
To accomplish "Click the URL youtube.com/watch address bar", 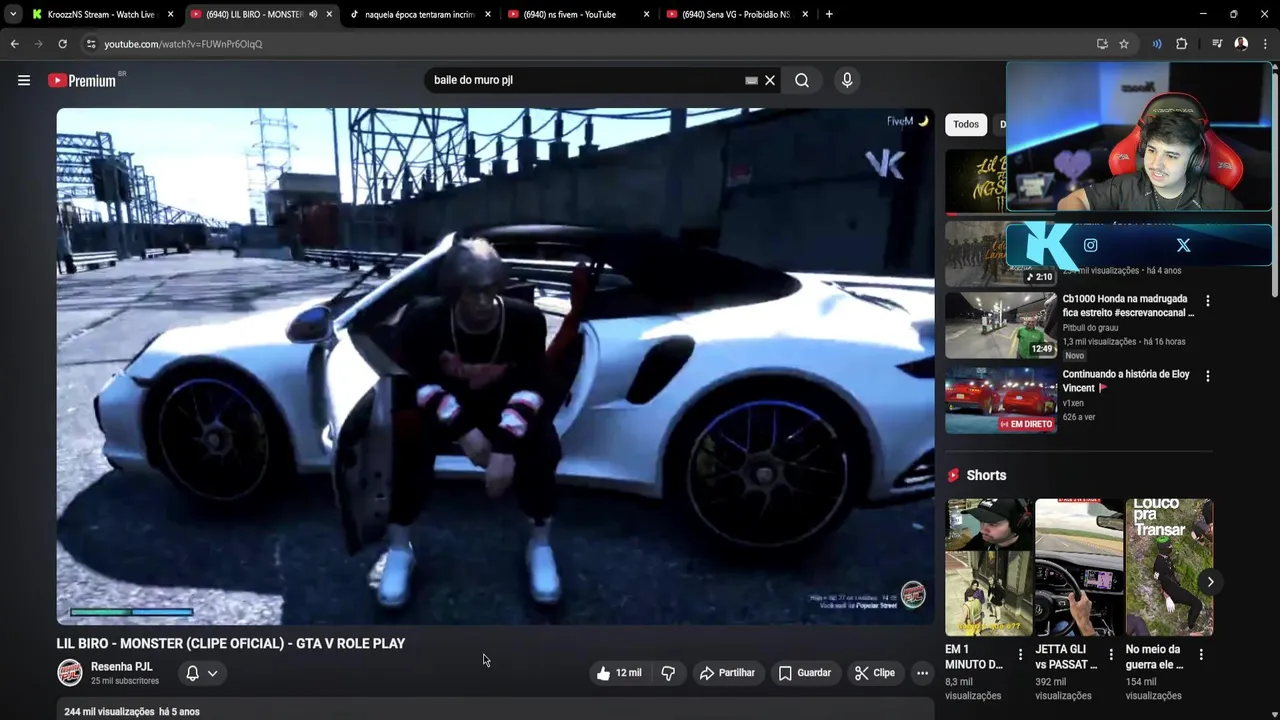I will pyautogui.click(x=183, y=44).
